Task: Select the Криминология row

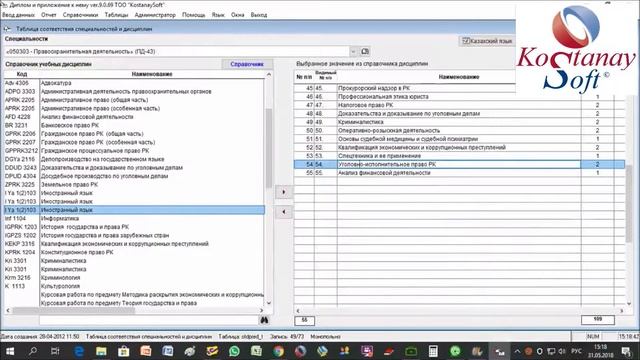Action: [x=134, y=278]
